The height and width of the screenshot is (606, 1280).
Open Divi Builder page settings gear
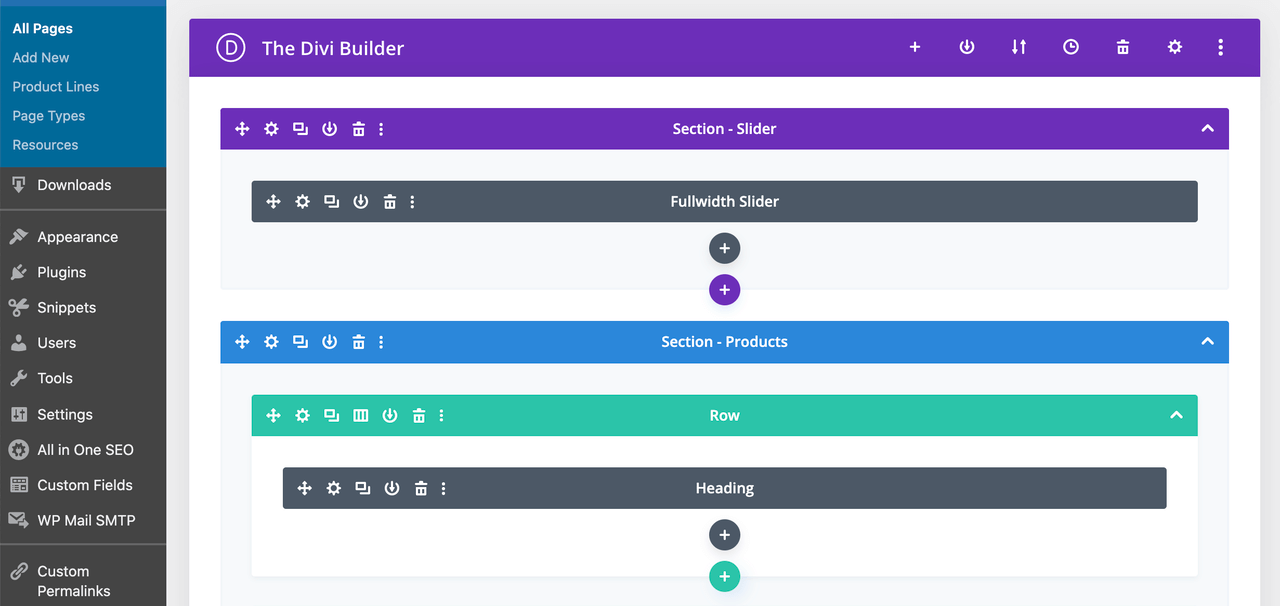click(x=1175, y=47)
